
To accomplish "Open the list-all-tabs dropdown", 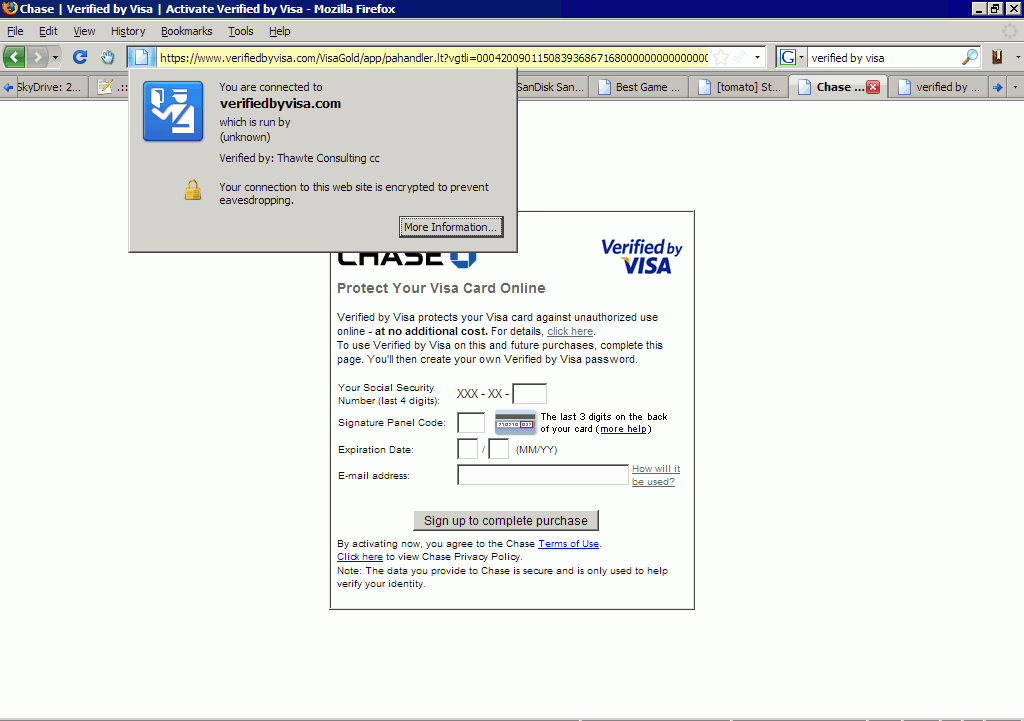I will coord(1015,87).
